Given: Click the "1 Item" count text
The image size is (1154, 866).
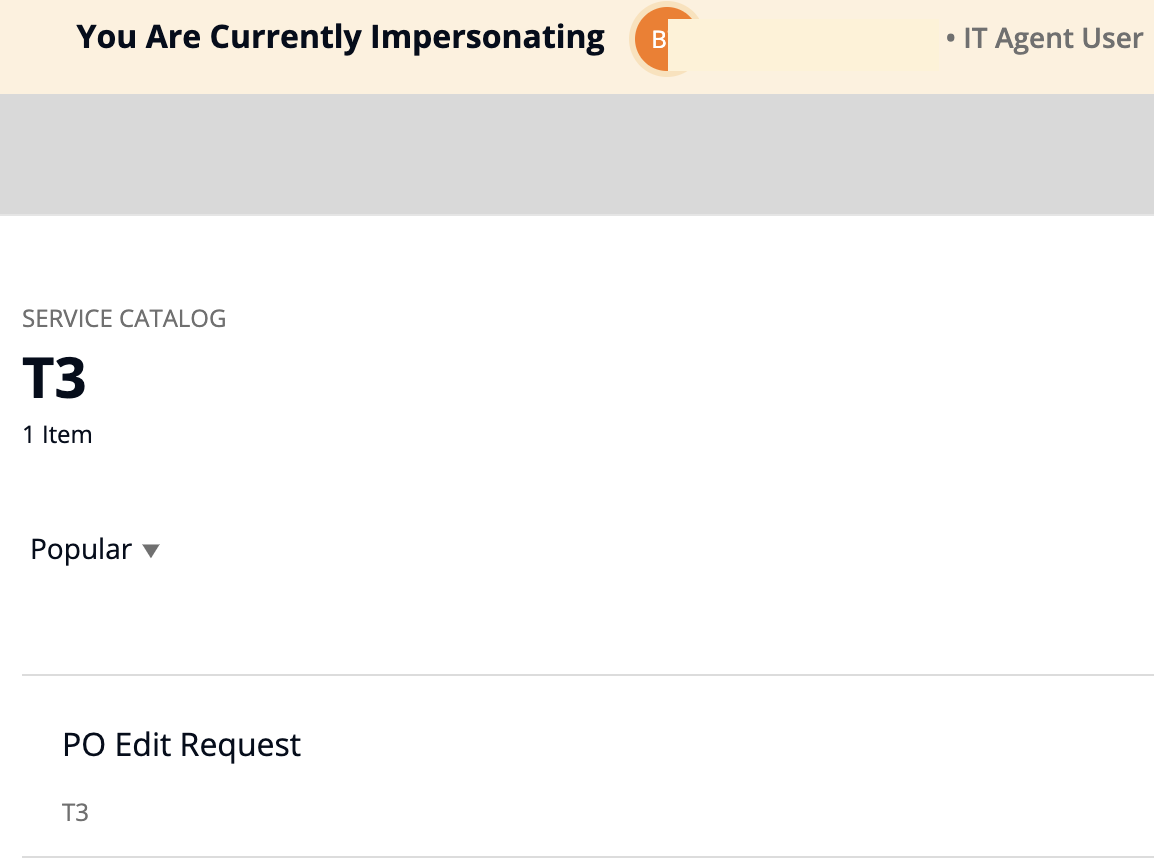Looking at the screenshot, I should click(x=57, y=435).
